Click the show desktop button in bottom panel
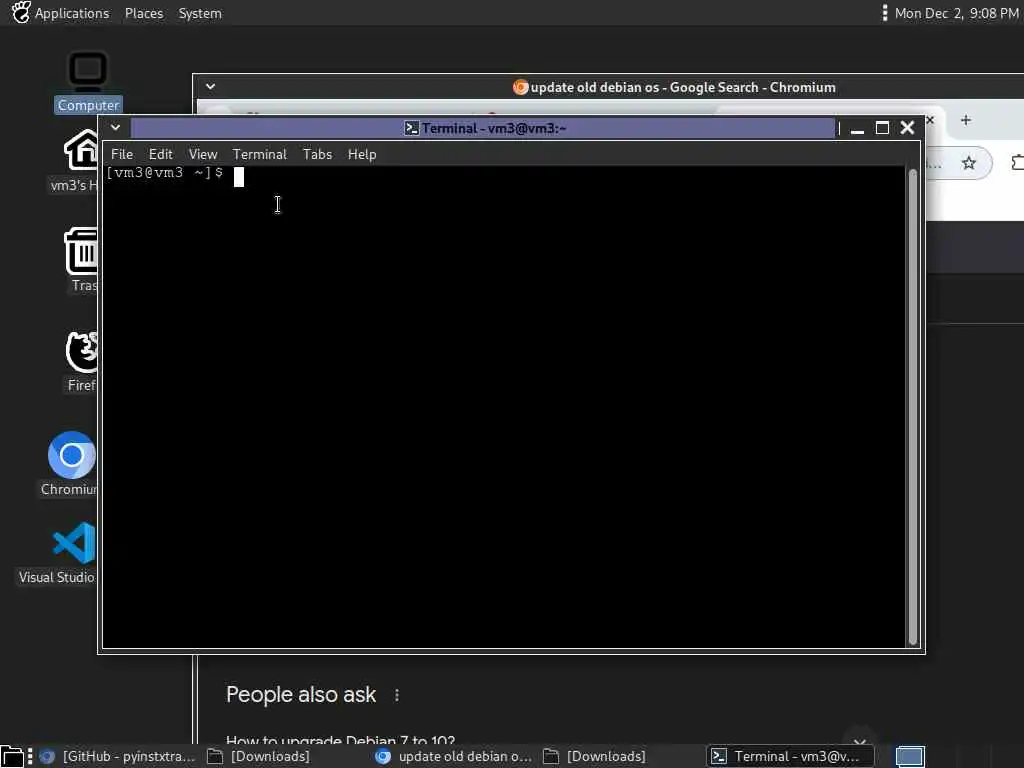The width and height of the screenshot is (1024, 768). pos(12,756)
